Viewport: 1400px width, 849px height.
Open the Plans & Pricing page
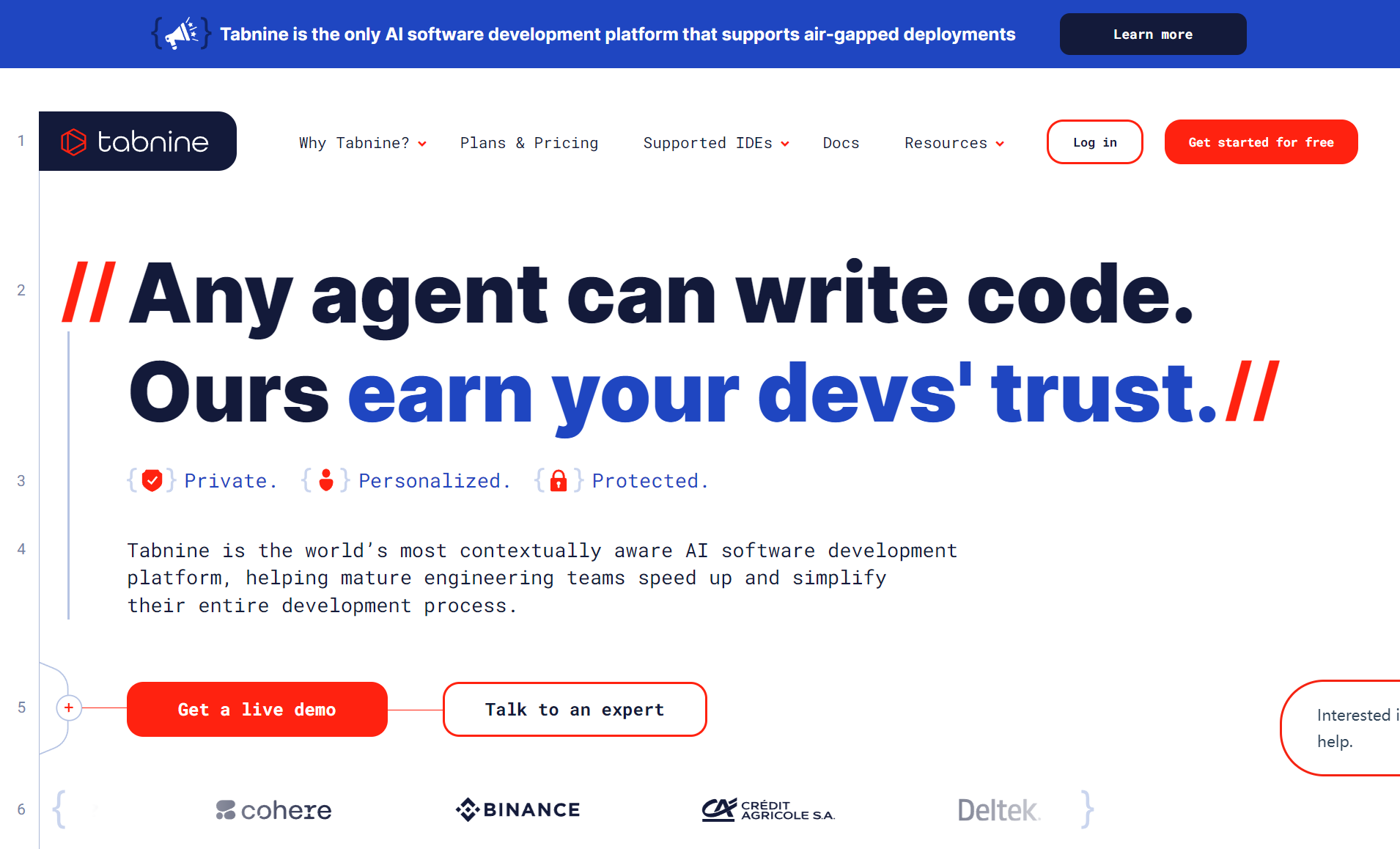coord(528,143)
